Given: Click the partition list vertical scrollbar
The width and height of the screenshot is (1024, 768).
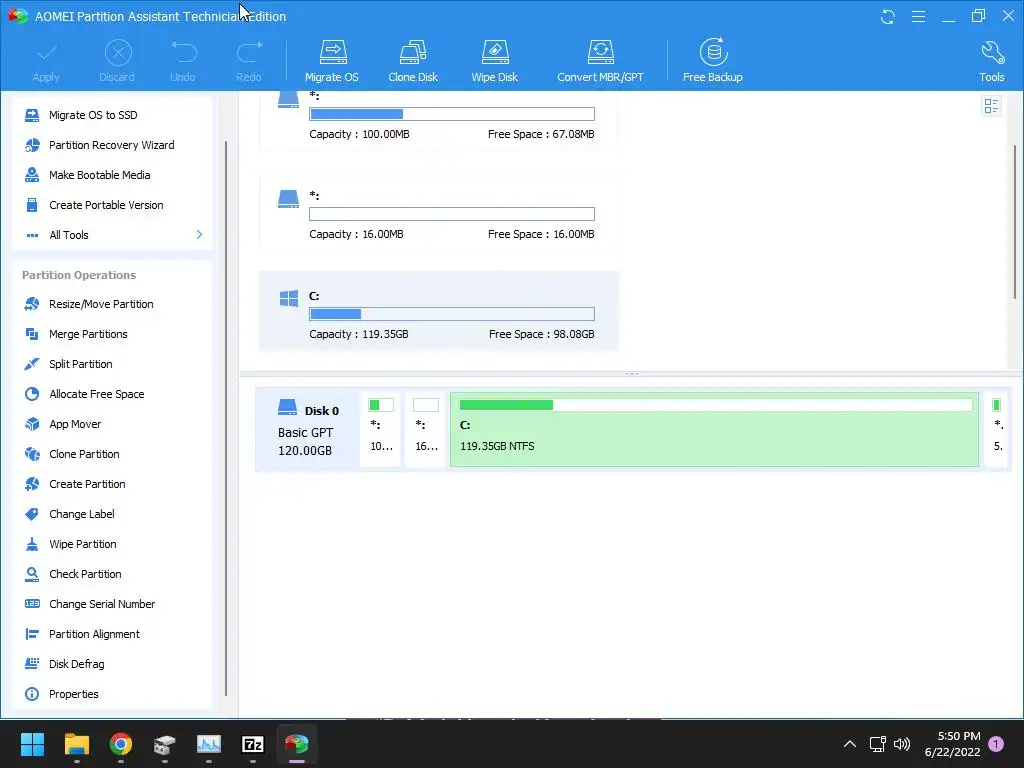Looking at the screenshot, I should (x=1015, y=222).
